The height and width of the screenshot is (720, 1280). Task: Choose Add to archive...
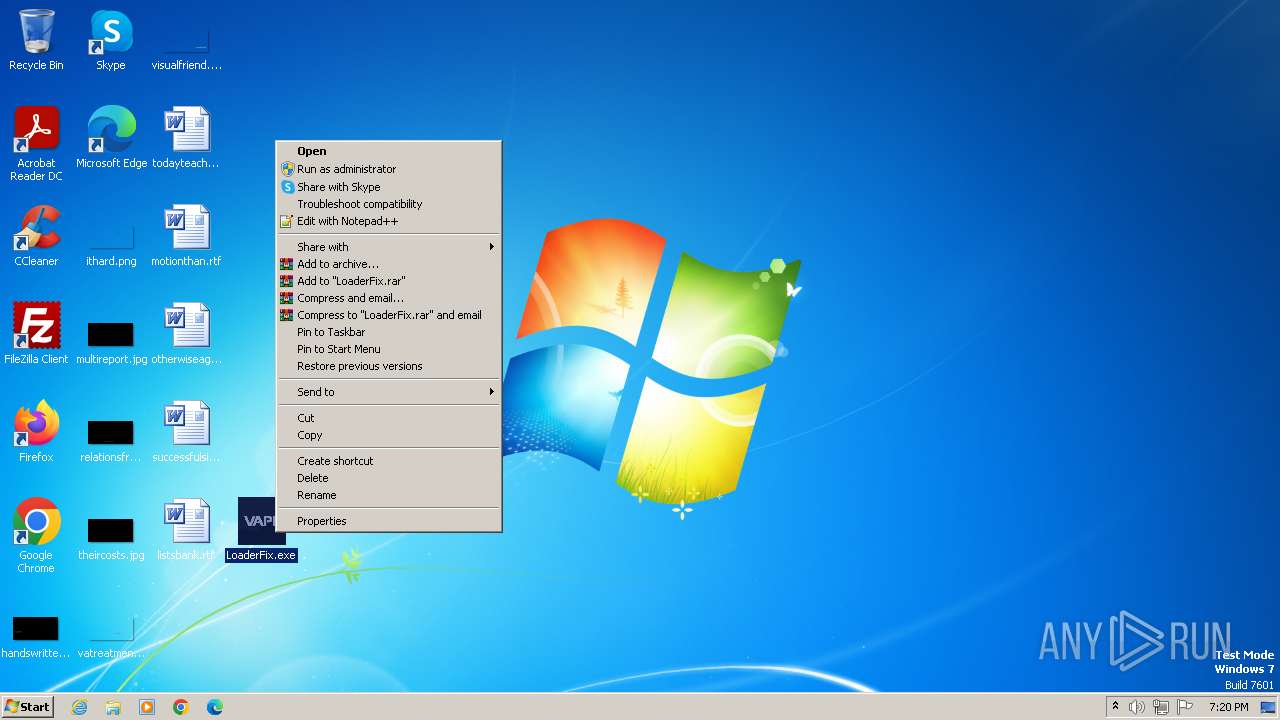[x=389, y=264]
